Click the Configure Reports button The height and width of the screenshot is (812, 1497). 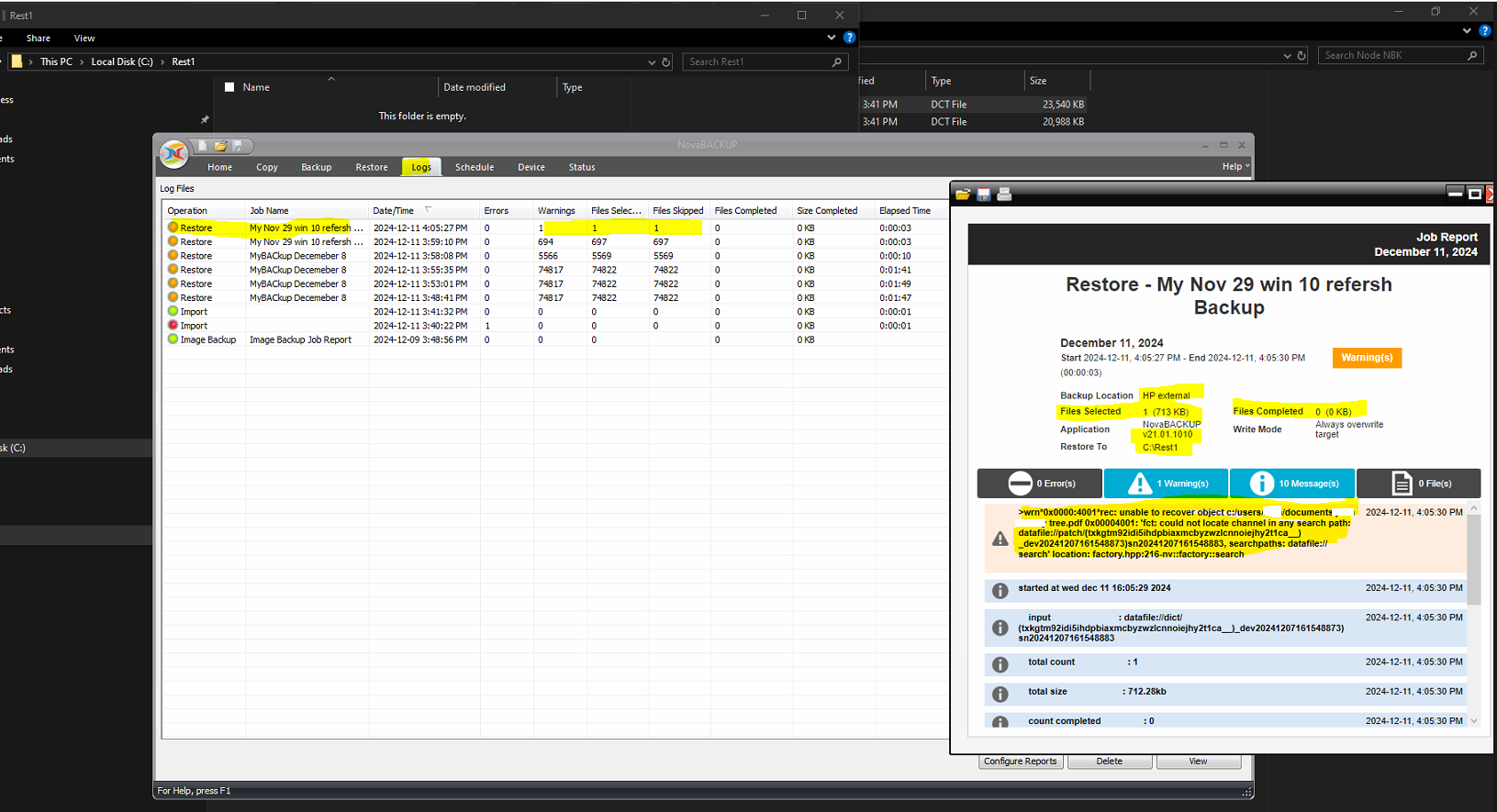[x=1020, y=762]
